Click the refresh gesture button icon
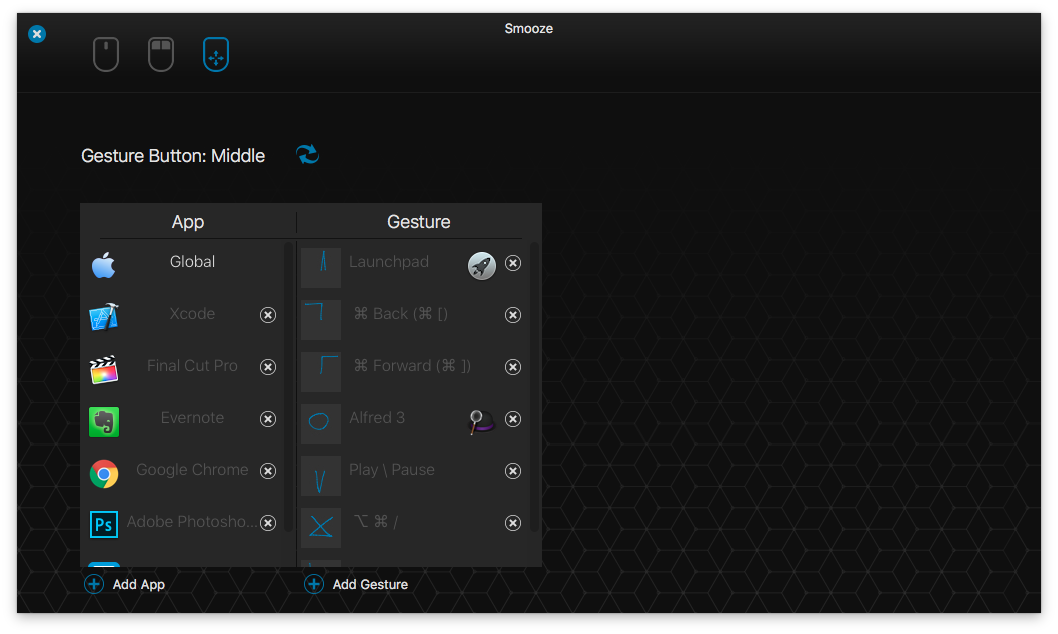 click(x=308, y=154)
